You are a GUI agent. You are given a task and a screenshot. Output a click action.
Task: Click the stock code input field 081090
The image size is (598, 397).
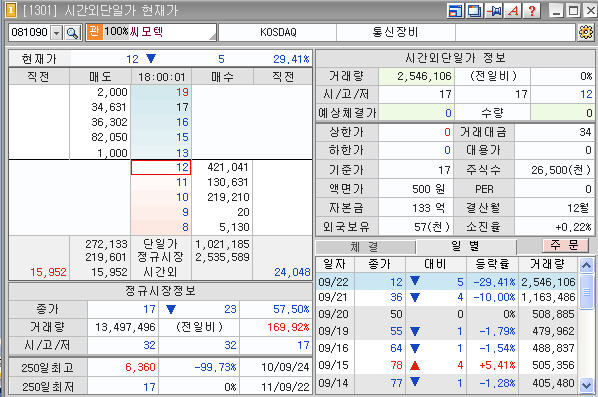click(x=30, y=33)
